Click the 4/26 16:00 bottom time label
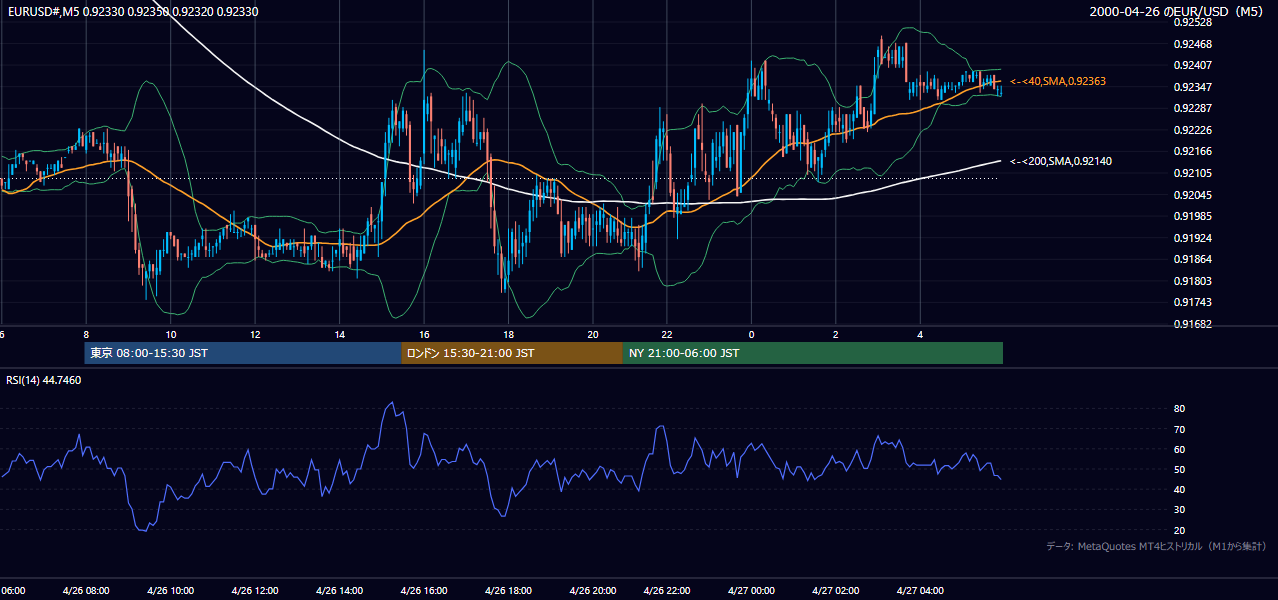The height and width of the screenshot is (600, 1278). coord(424,590)
